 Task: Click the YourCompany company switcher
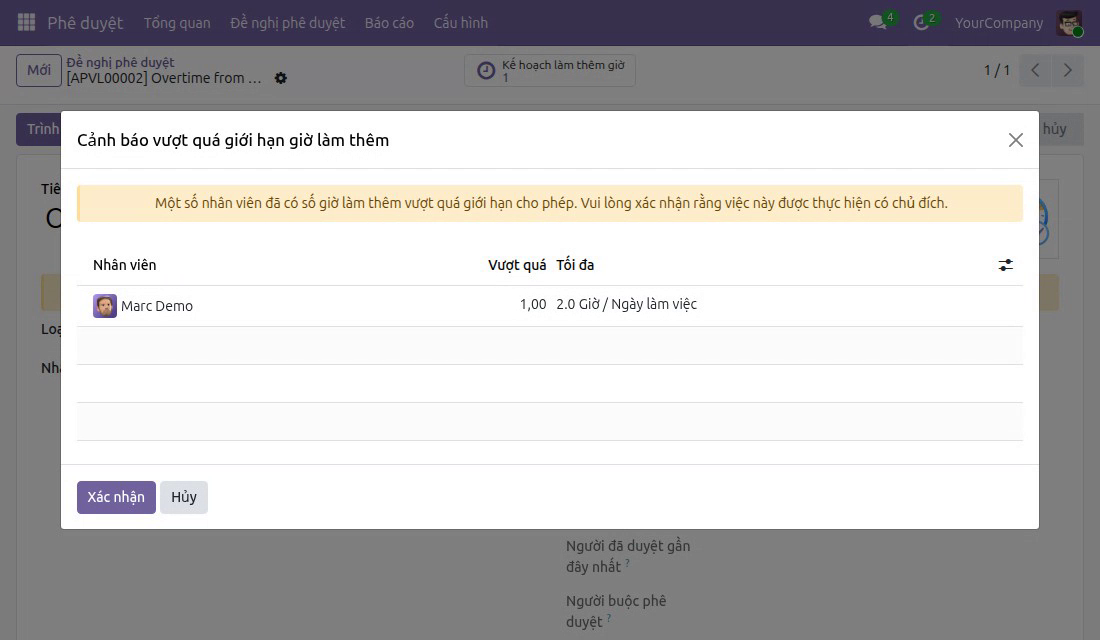click(998, 22)
